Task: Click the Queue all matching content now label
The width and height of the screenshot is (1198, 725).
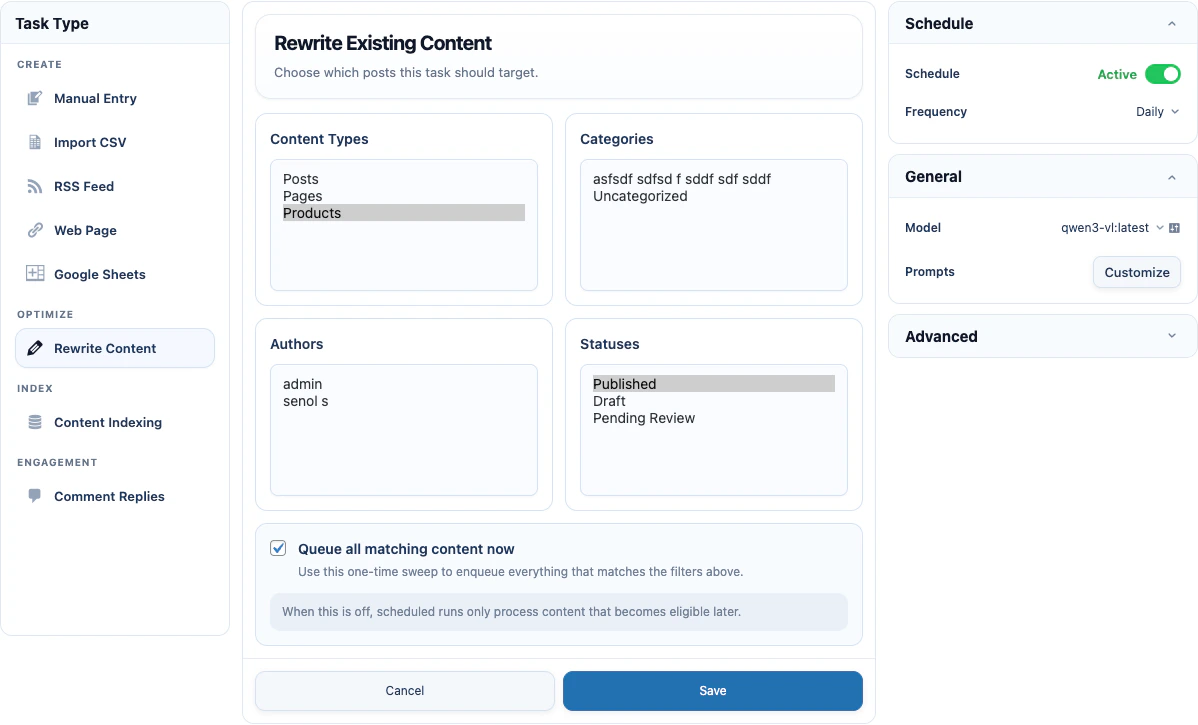Action: tap(406, 549)
